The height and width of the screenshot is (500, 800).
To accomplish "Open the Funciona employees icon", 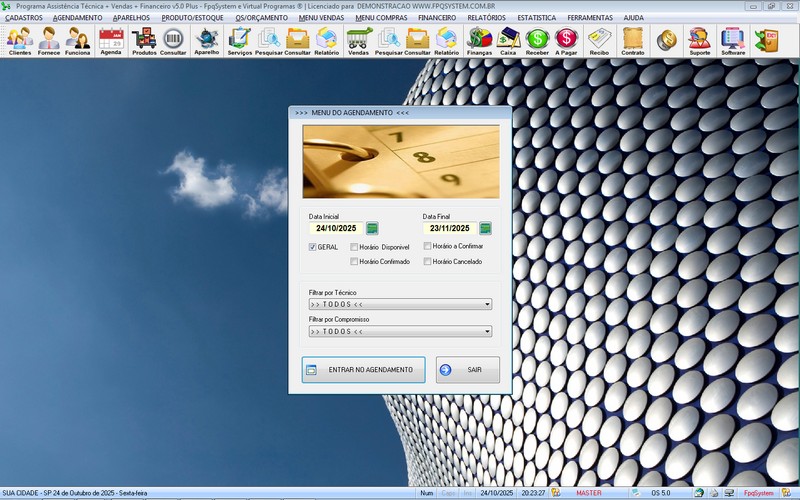I will point(78,41).
